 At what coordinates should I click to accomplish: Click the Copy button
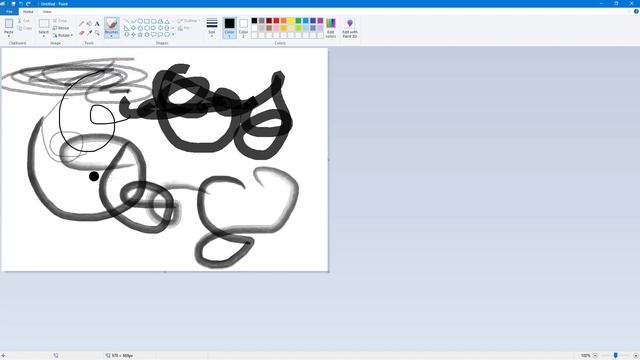click(25, 28)
